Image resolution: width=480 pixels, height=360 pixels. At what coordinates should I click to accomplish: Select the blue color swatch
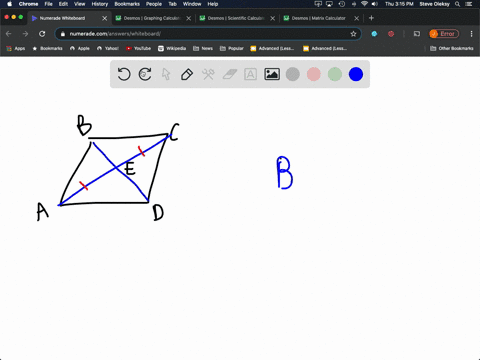coord(356,74)
